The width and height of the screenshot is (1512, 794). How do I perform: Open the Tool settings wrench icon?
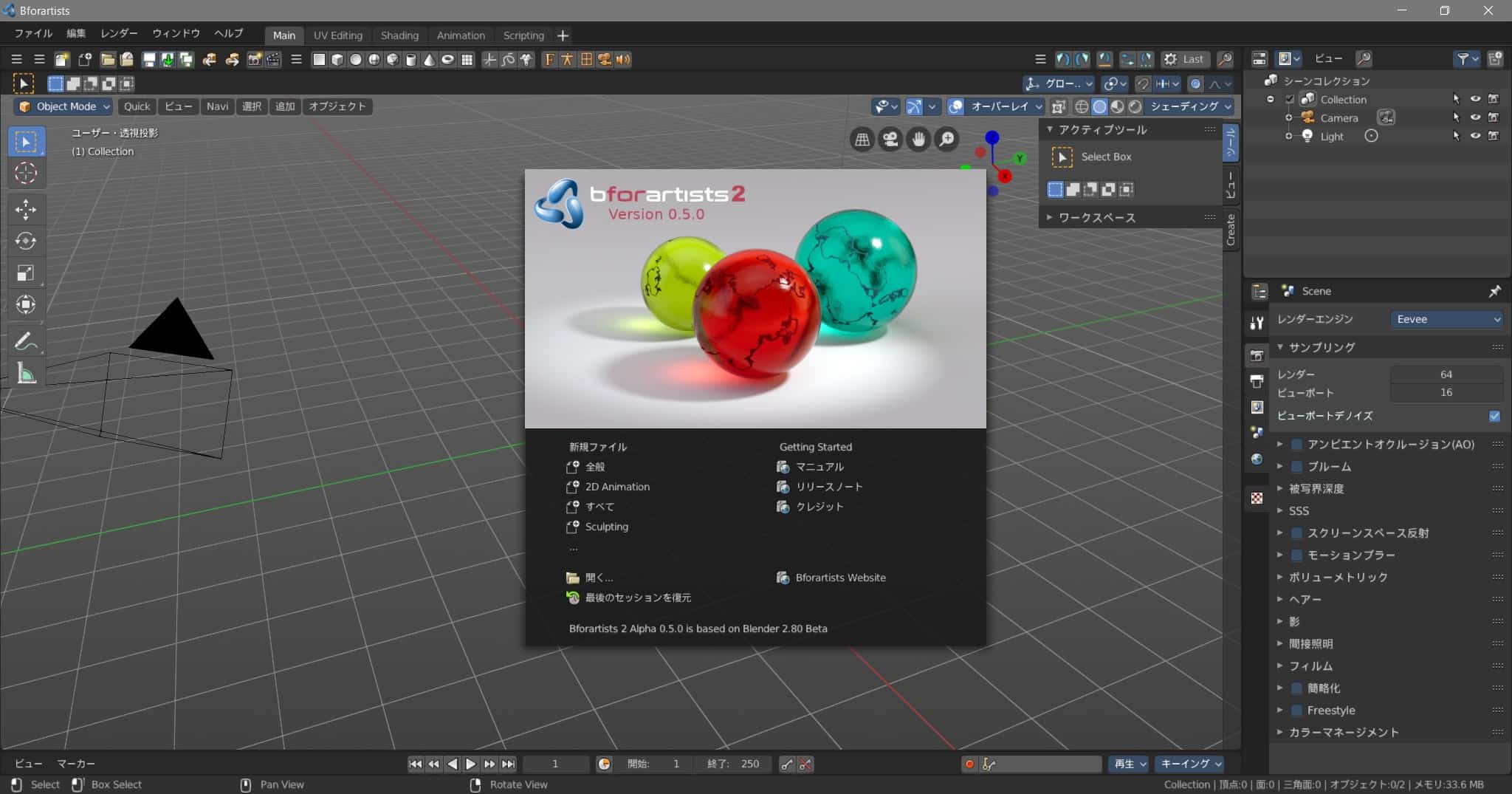click(x=1257, y=323)
